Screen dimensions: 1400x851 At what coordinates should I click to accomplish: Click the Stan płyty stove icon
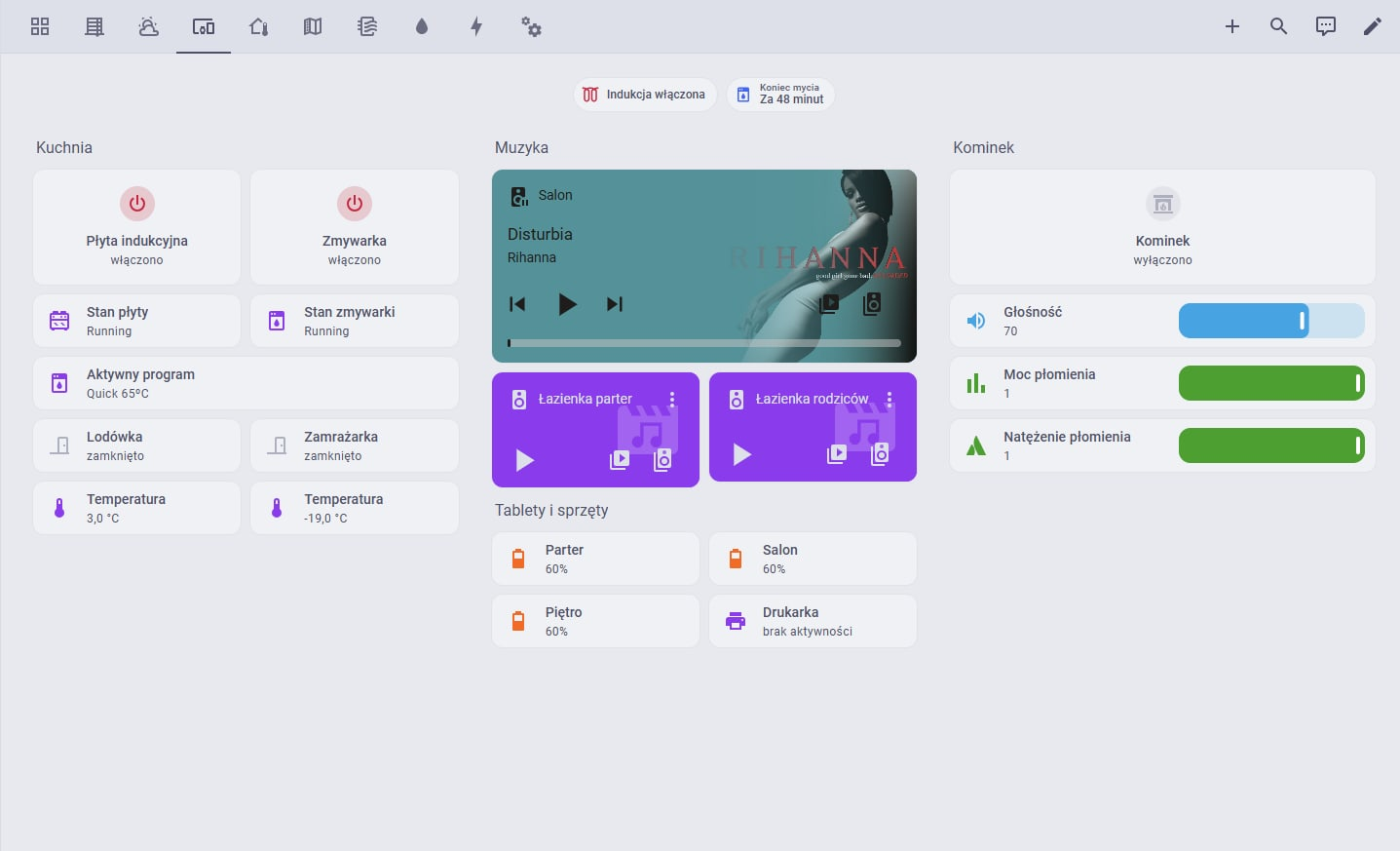tap(59, 321)
